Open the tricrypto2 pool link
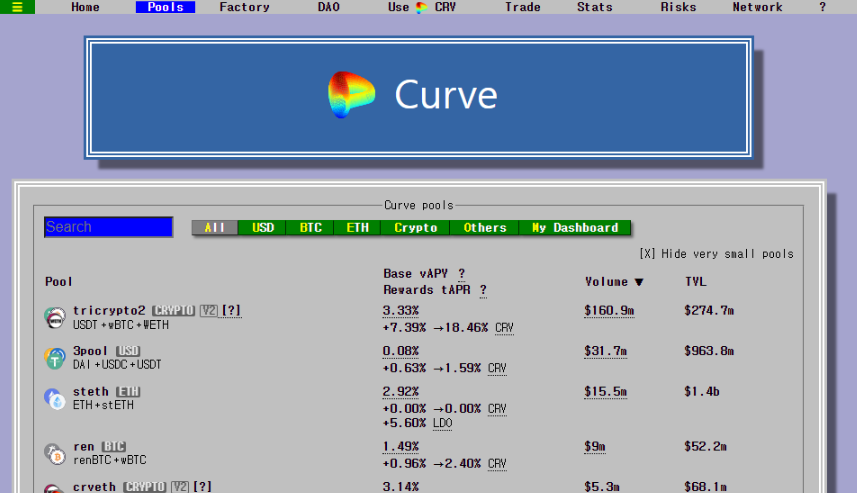This screenshot has height=493, width=857. (x=109, y=310)
